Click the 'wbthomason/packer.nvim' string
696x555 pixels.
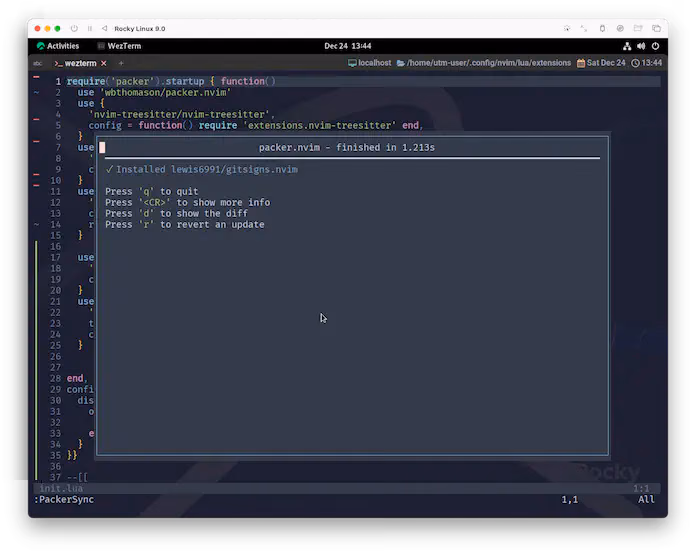coord(166,92)
